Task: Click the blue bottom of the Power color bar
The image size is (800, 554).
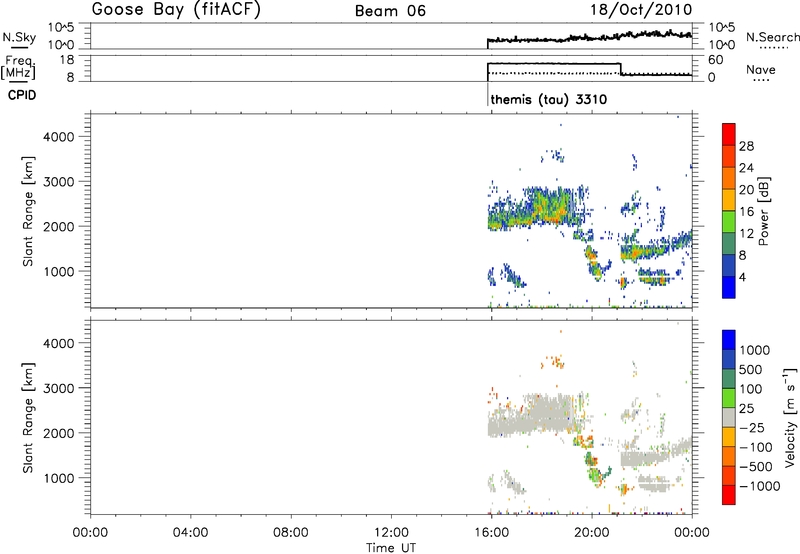Action: click(x=729, y=287)
